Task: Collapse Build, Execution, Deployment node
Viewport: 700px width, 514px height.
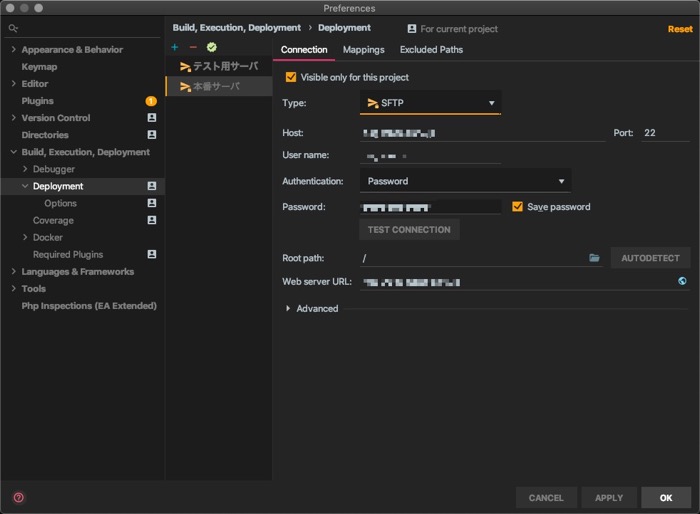Action: point(13,152)
